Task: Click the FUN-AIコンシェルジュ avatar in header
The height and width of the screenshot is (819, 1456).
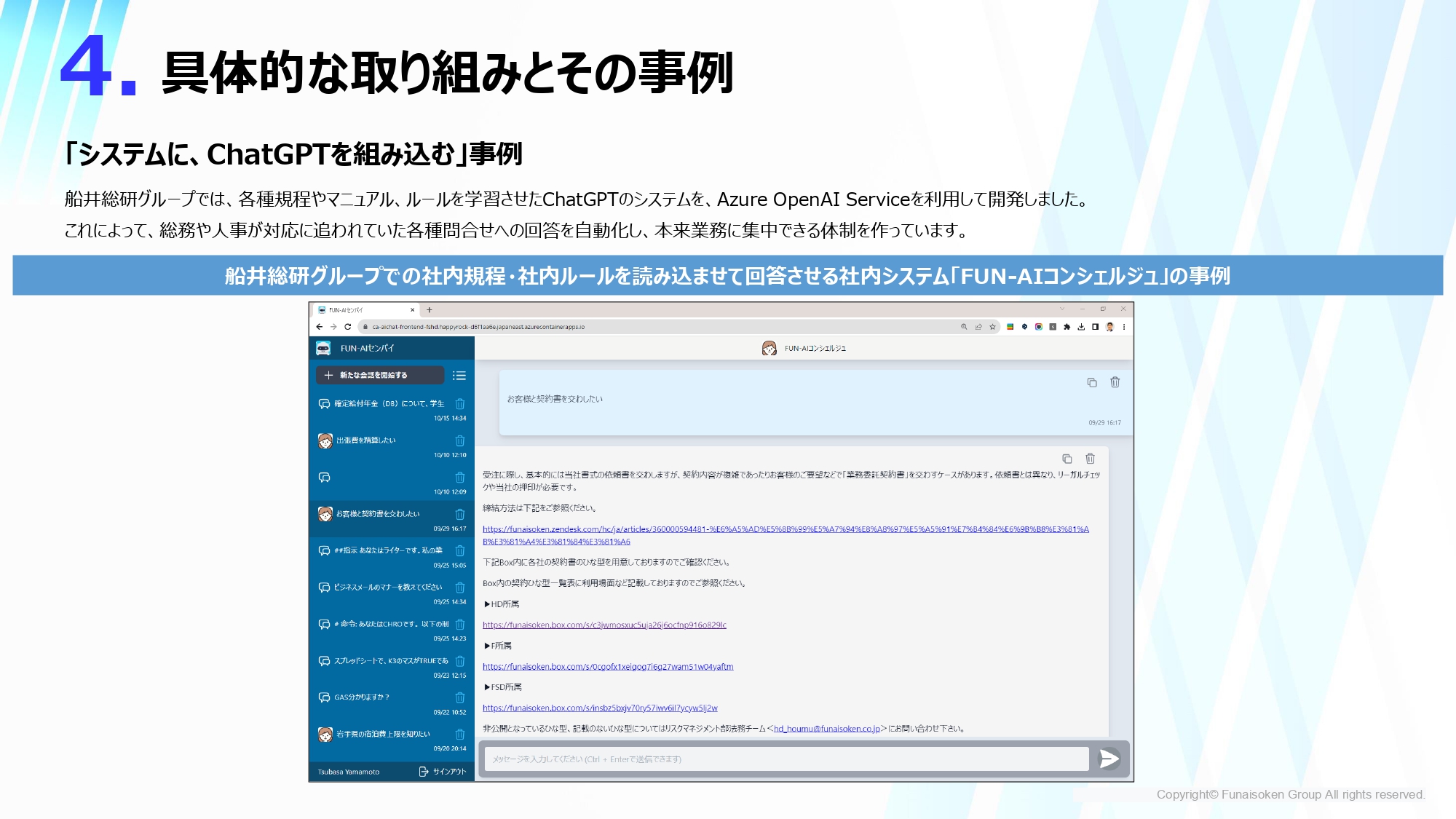Action: pyautogui.click(x=769, y=349)
